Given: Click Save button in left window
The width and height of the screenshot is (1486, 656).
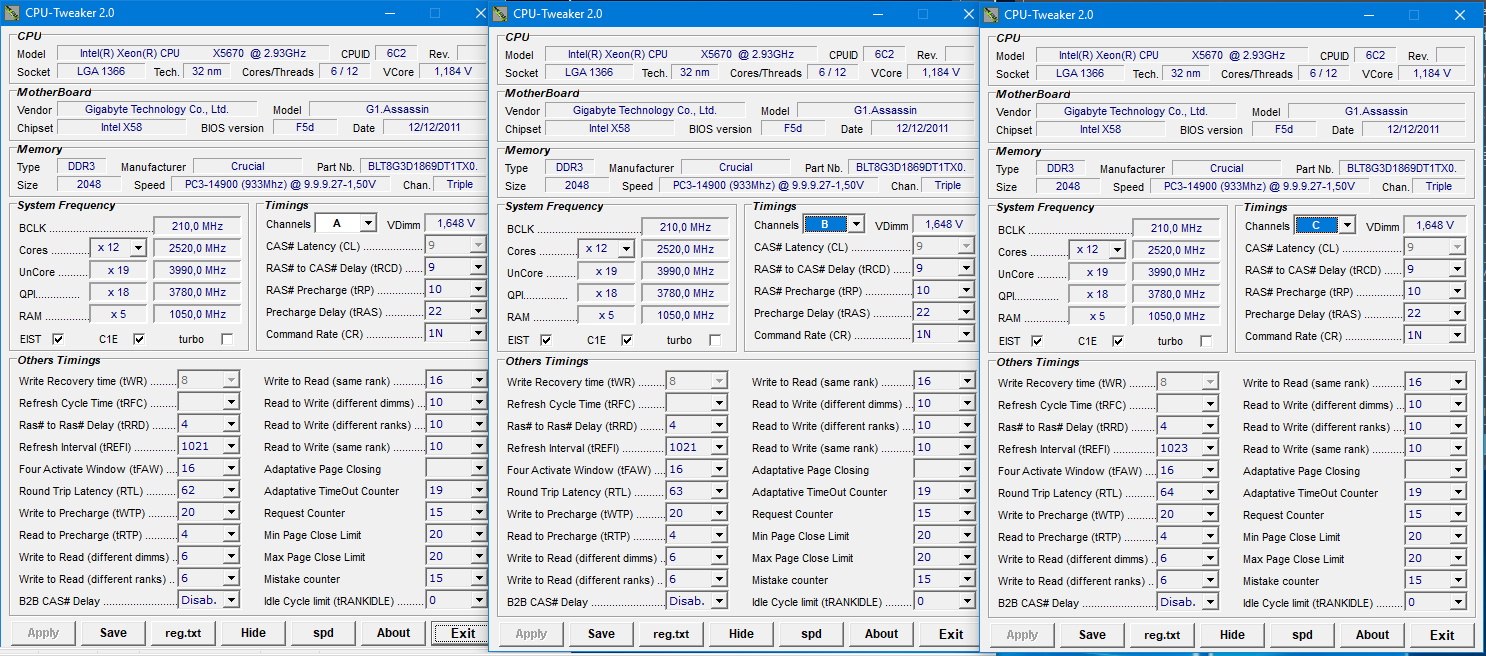Looking at the screenshot, I should tap(113, 633).
